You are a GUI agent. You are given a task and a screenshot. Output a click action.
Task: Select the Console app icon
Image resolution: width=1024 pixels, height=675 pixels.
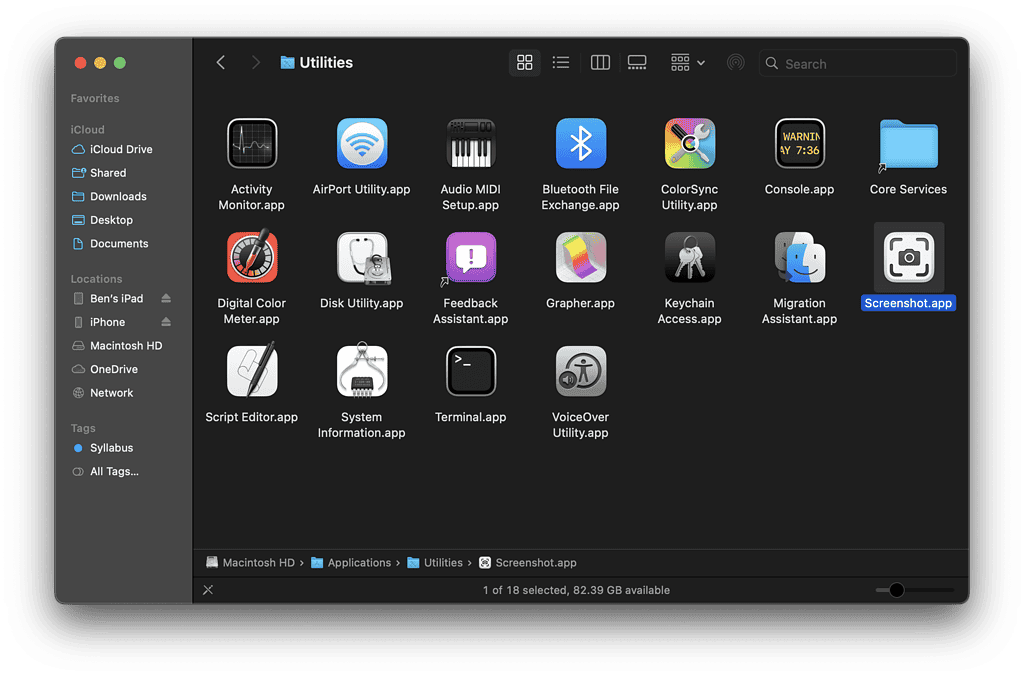click(x=799, y=144)
